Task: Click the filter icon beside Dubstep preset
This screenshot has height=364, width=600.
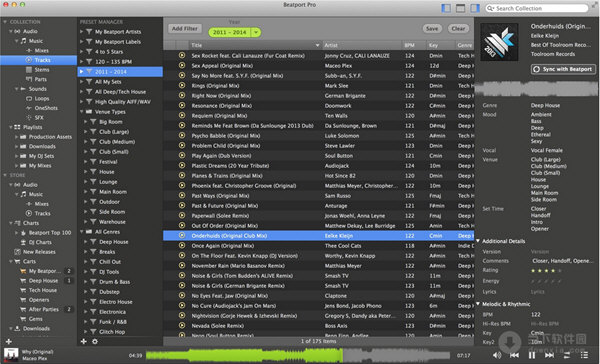Action: (93, 292)
